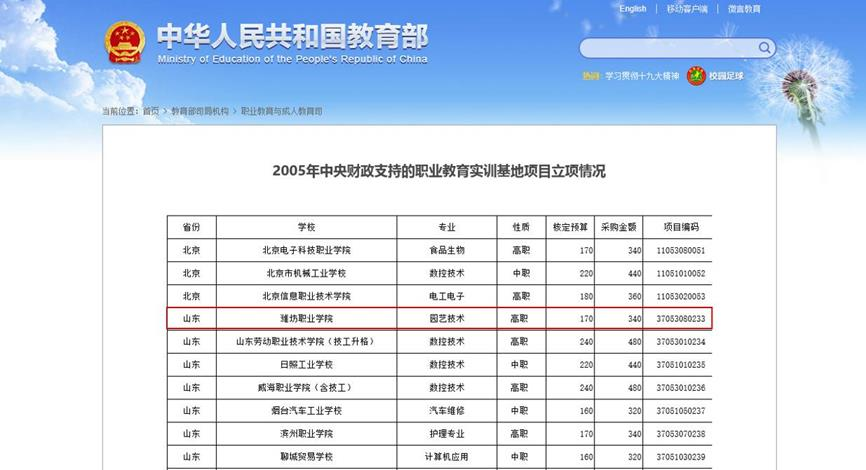Viewport: 866px width, 470px height.
Task: Select the cell 滨州职业学院
Action: click(x=307, y=434)
